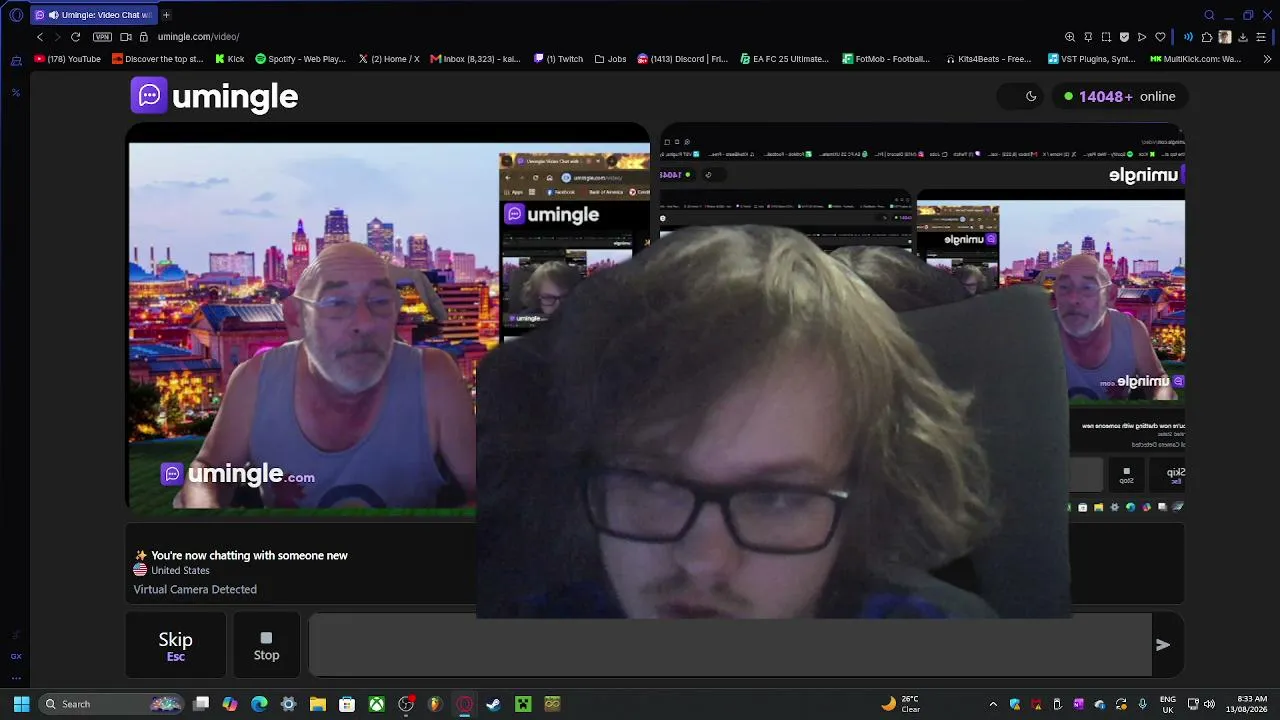The width and height of the screenshot is (1280, 720).
Task: Click the microphone tray icon
Action: click(x=1142, y=704)
